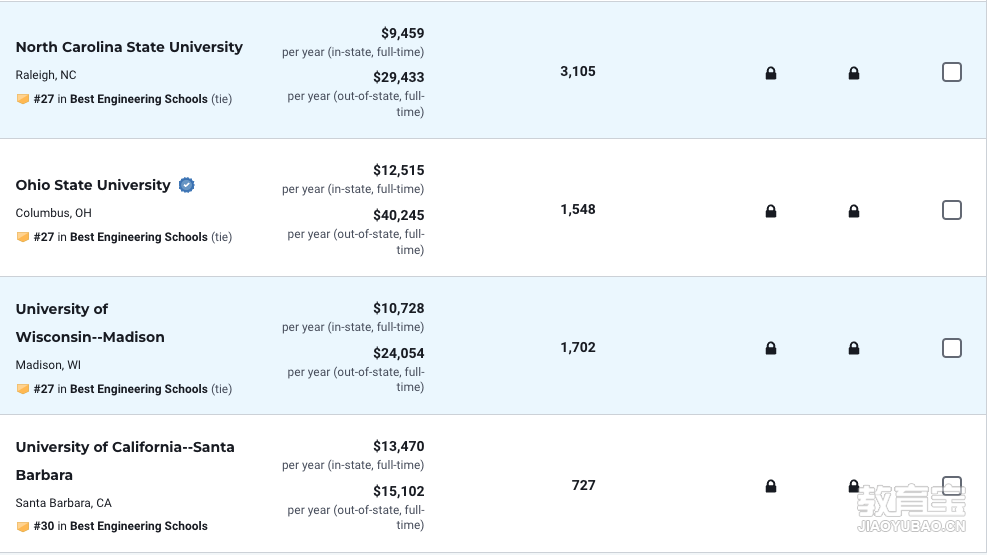Click ranking badge icon under Raleigh, NC
This screenshot has height=555, width=987.
point(23,99)
